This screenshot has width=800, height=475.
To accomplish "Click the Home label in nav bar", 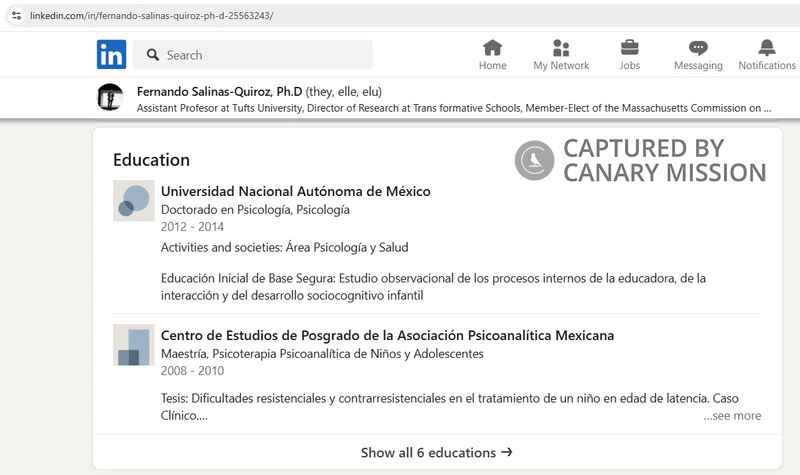I will pyautogui.click(x=492, y=65).
